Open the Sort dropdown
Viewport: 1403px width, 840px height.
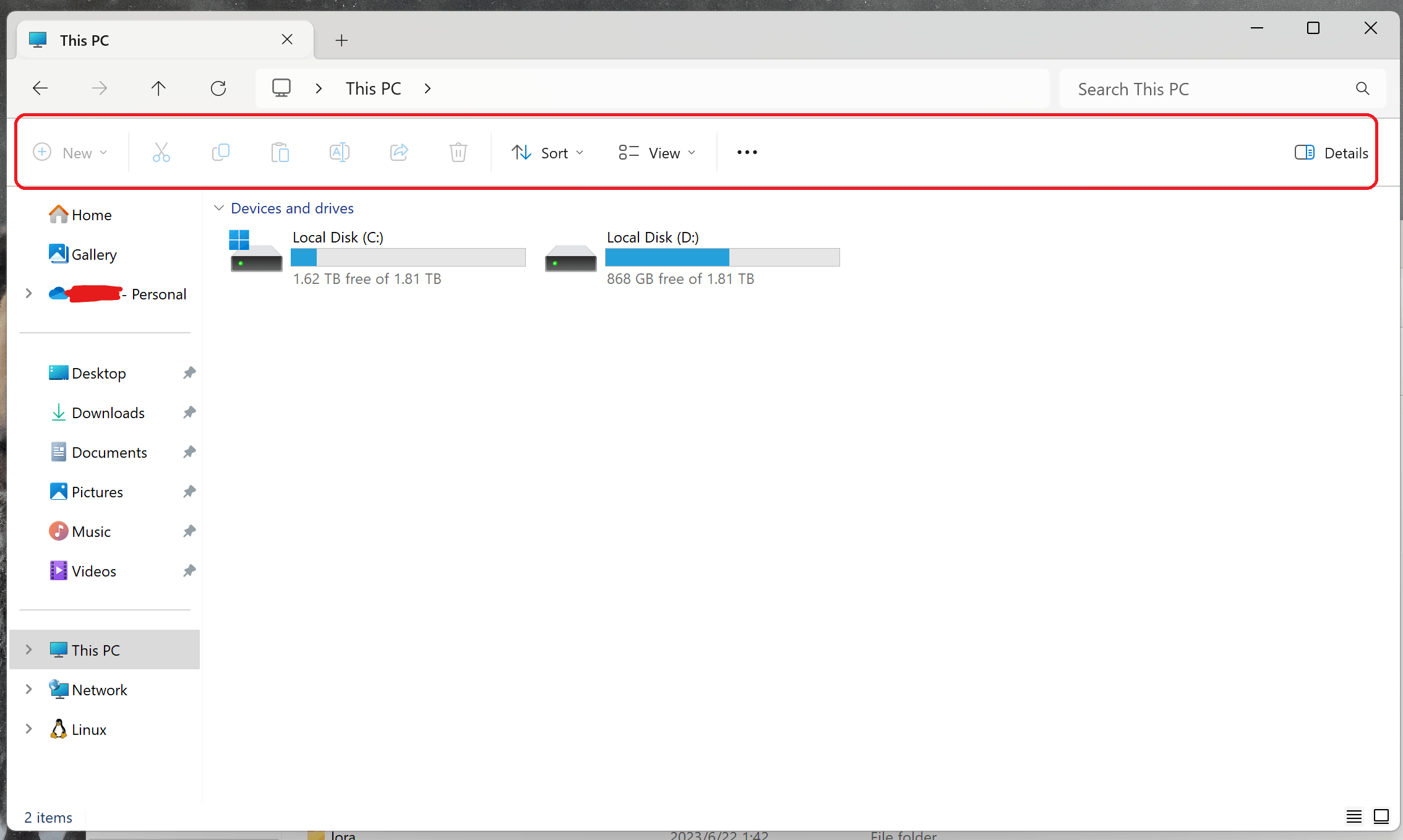[x=547, y=153]
